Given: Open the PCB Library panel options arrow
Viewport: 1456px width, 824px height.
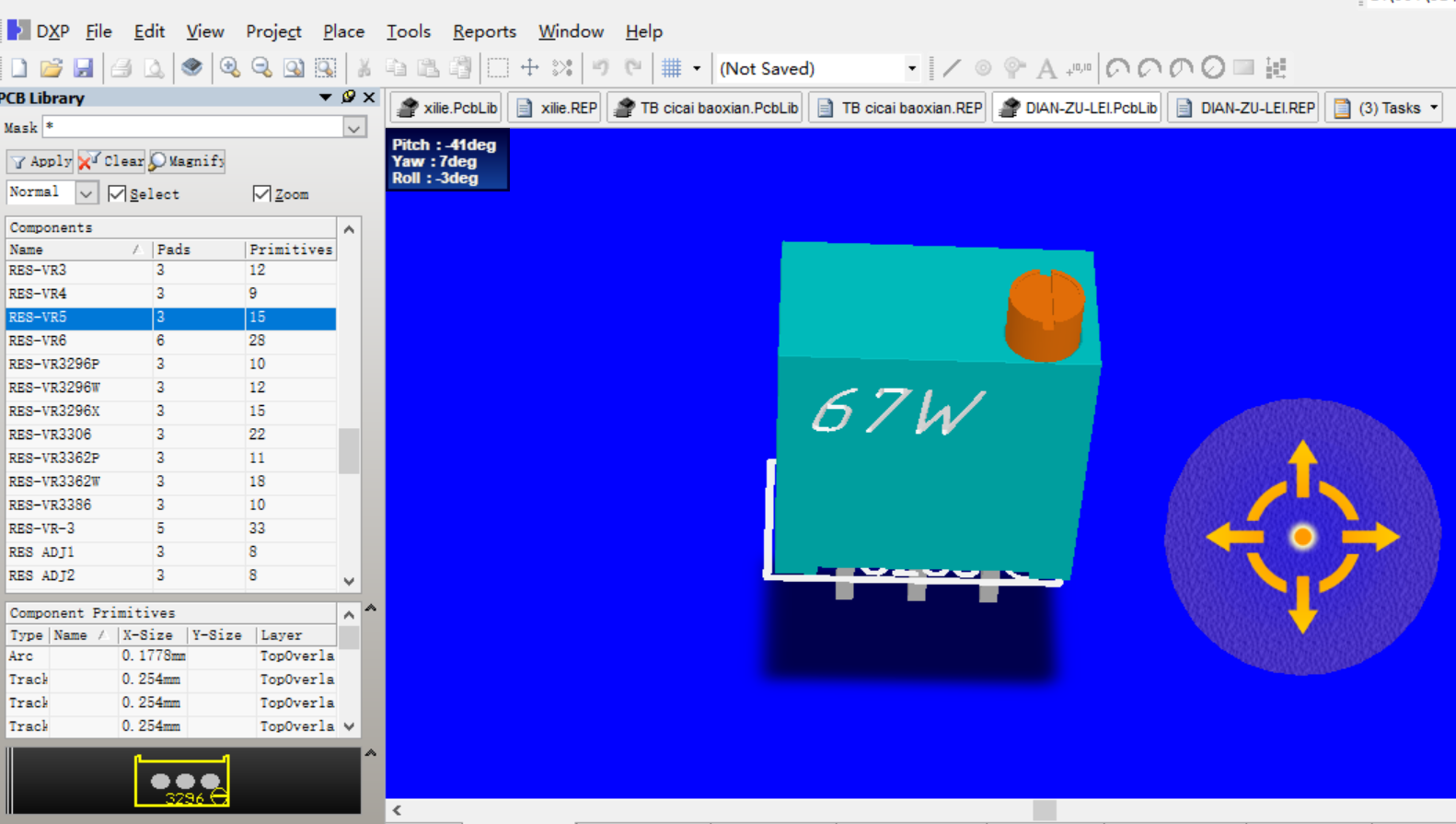Looking at the screenshot, I should point(325,97).
